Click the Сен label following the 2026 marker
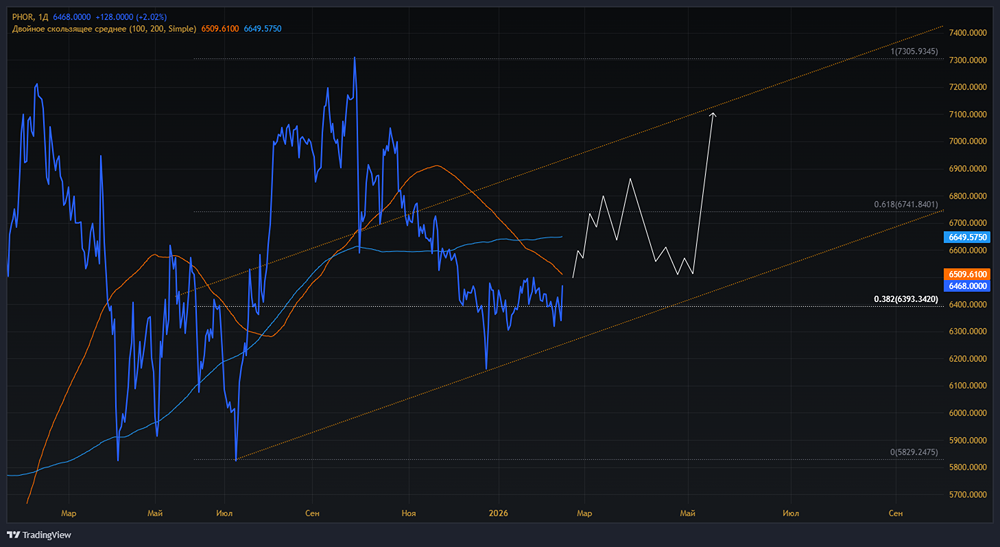The width and height of the screenshot is (1000, 547). [895, 513]
